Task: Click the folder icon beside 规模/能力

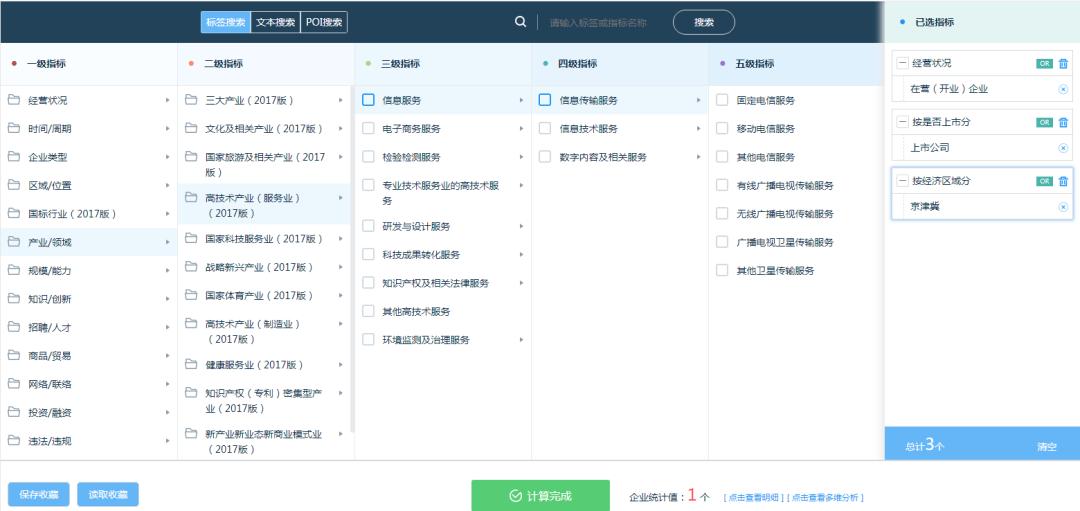Action: [x=14, y=270]
